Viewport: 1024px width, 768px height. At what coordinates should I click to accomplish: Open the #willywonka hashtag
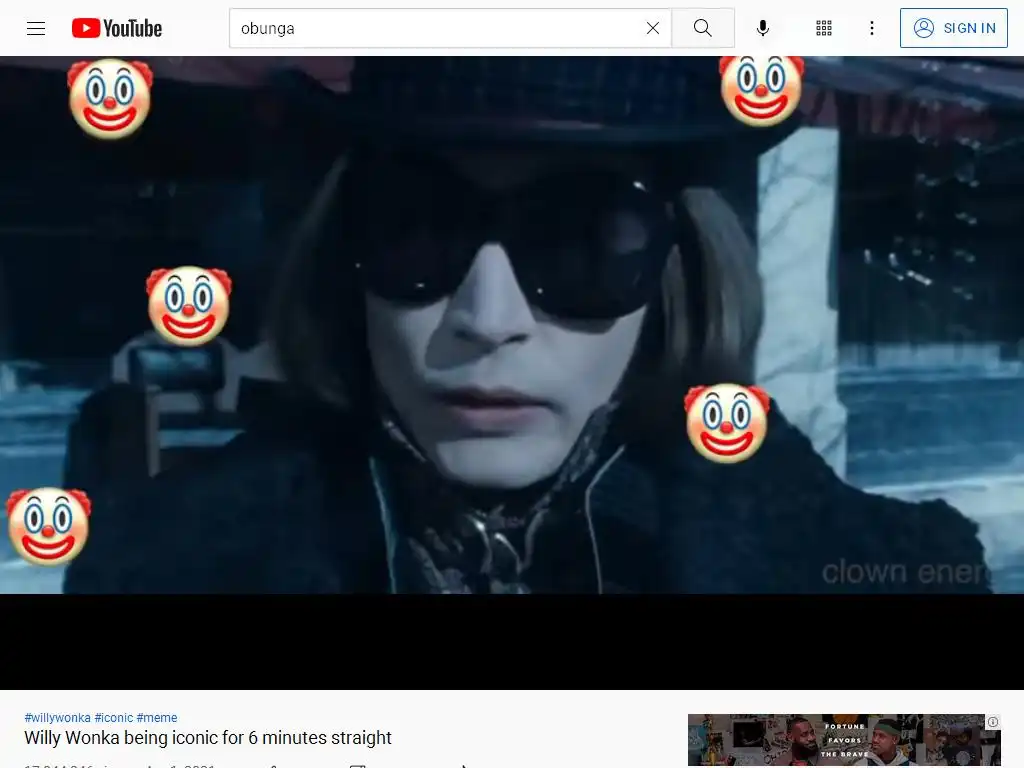coord(57,718)
